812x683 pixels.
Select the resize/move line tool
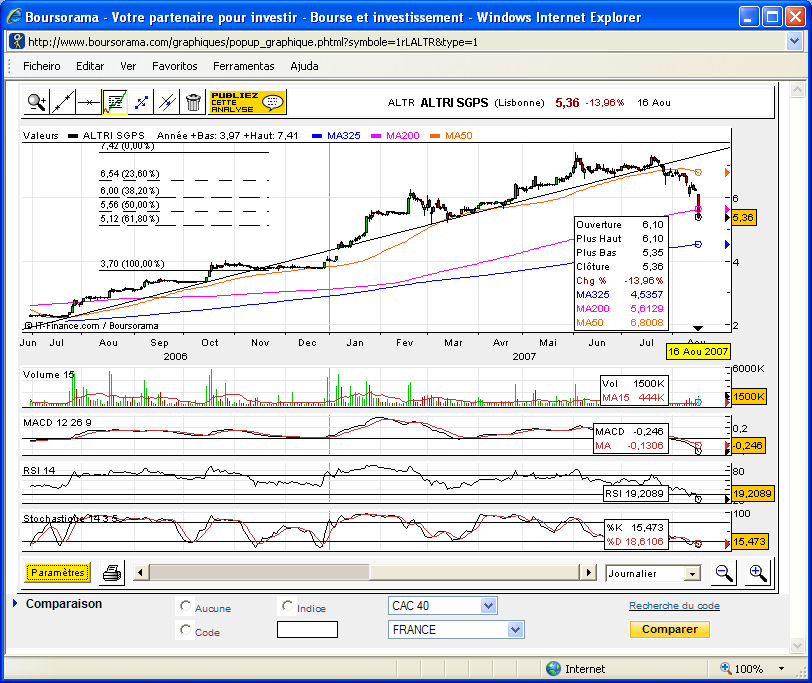[141, 102]
